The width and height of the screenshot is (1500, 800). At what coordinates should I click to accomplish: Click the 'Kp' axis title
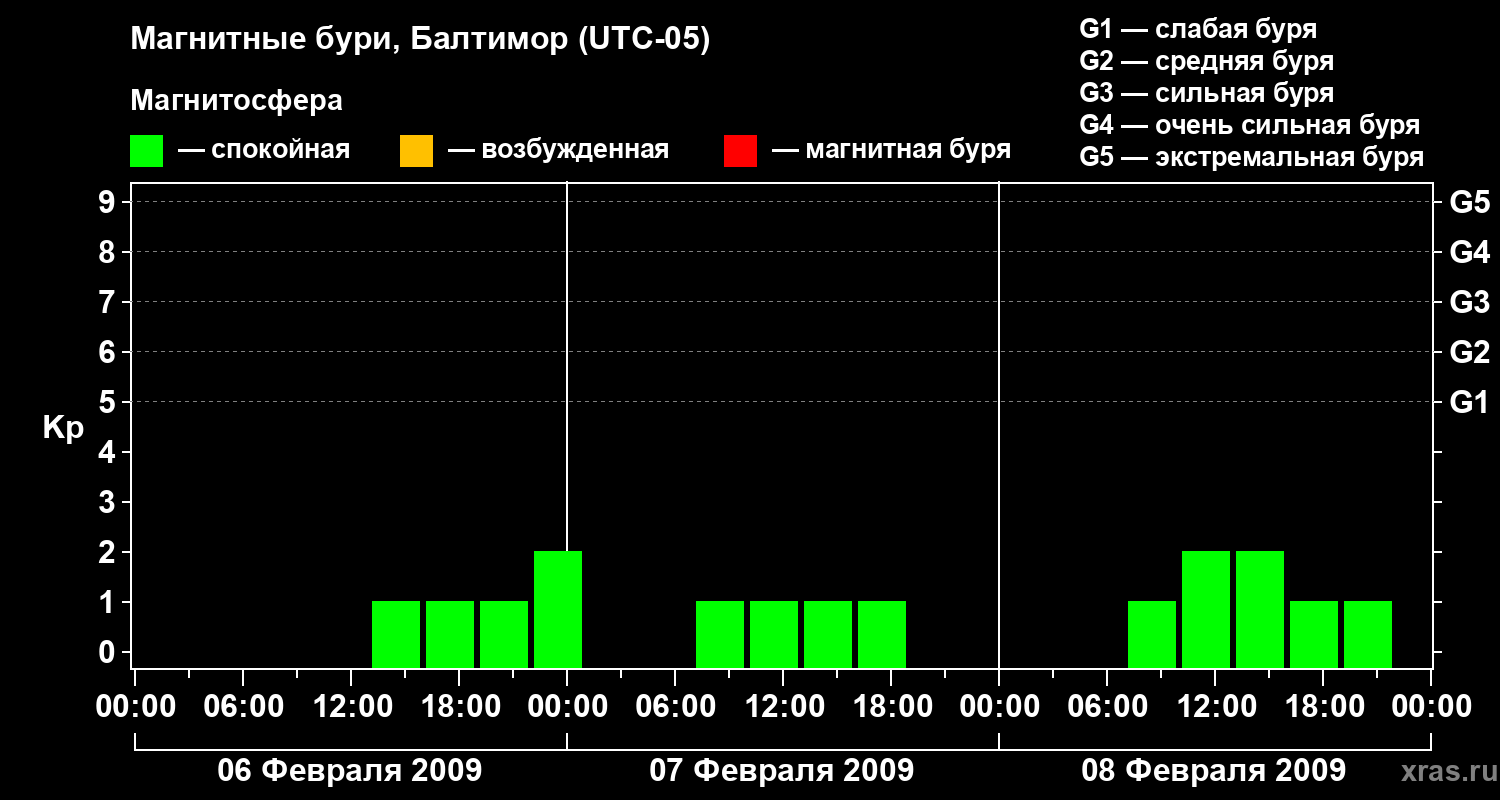[63, 428]
